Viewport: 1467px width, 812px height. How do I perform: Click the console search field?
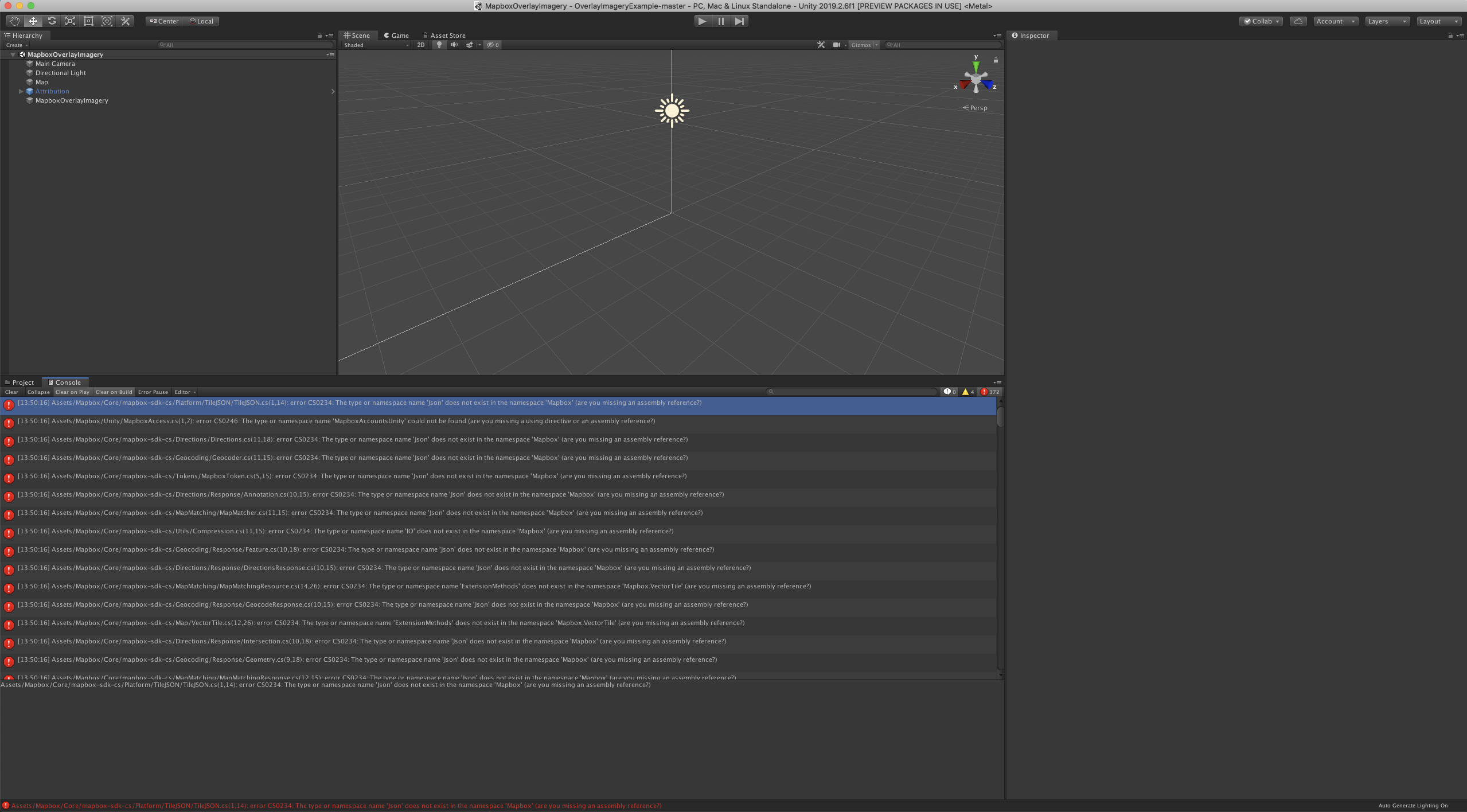[853, 392]
